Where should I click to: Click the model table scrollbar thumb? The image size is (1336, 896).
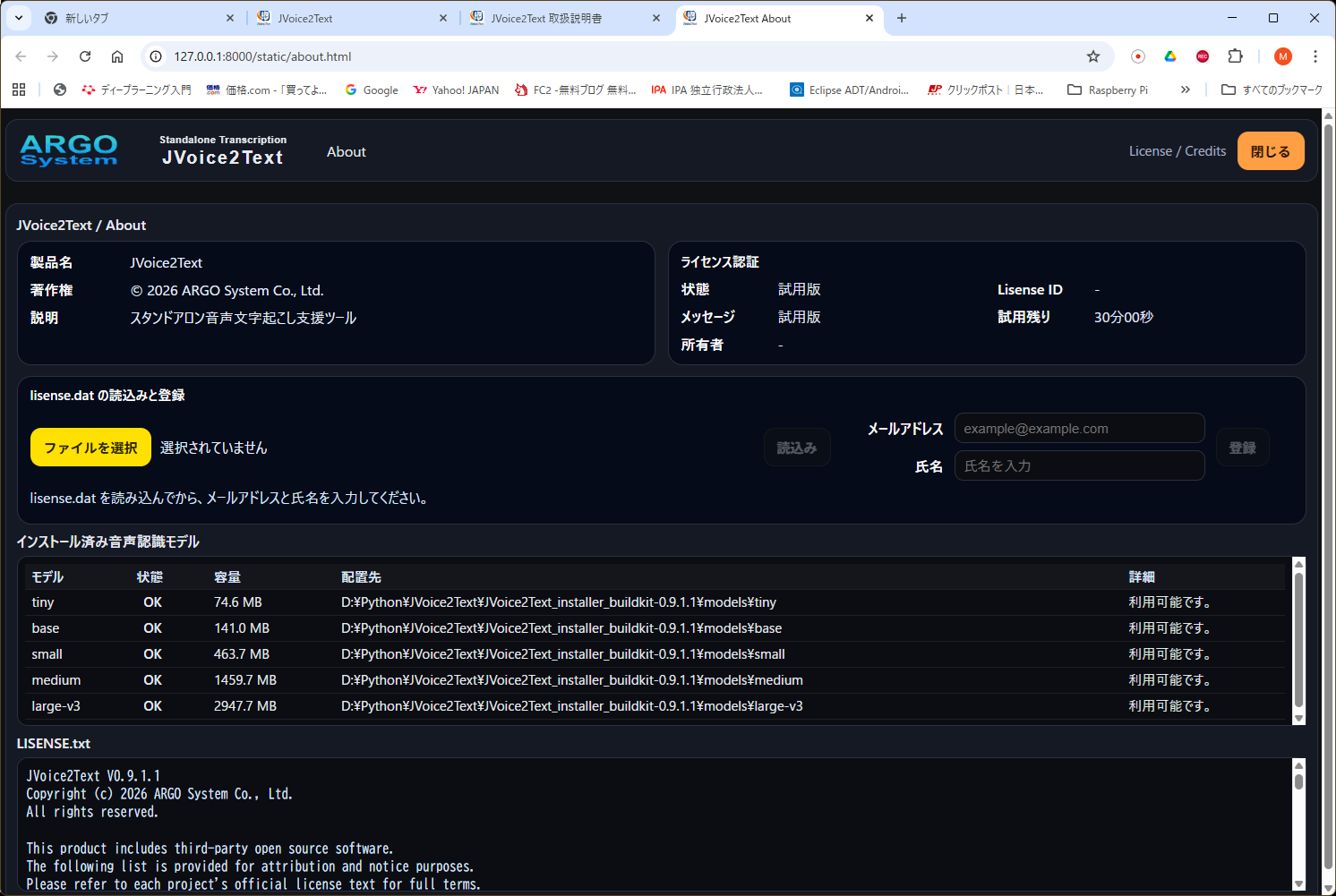tap(1298, 640)
